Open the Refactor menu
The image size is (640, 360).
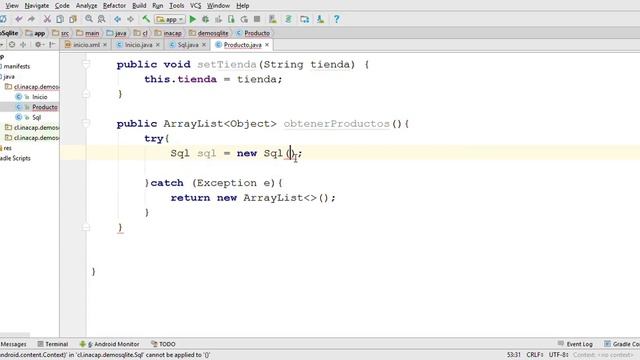click(x=114, y=6)
